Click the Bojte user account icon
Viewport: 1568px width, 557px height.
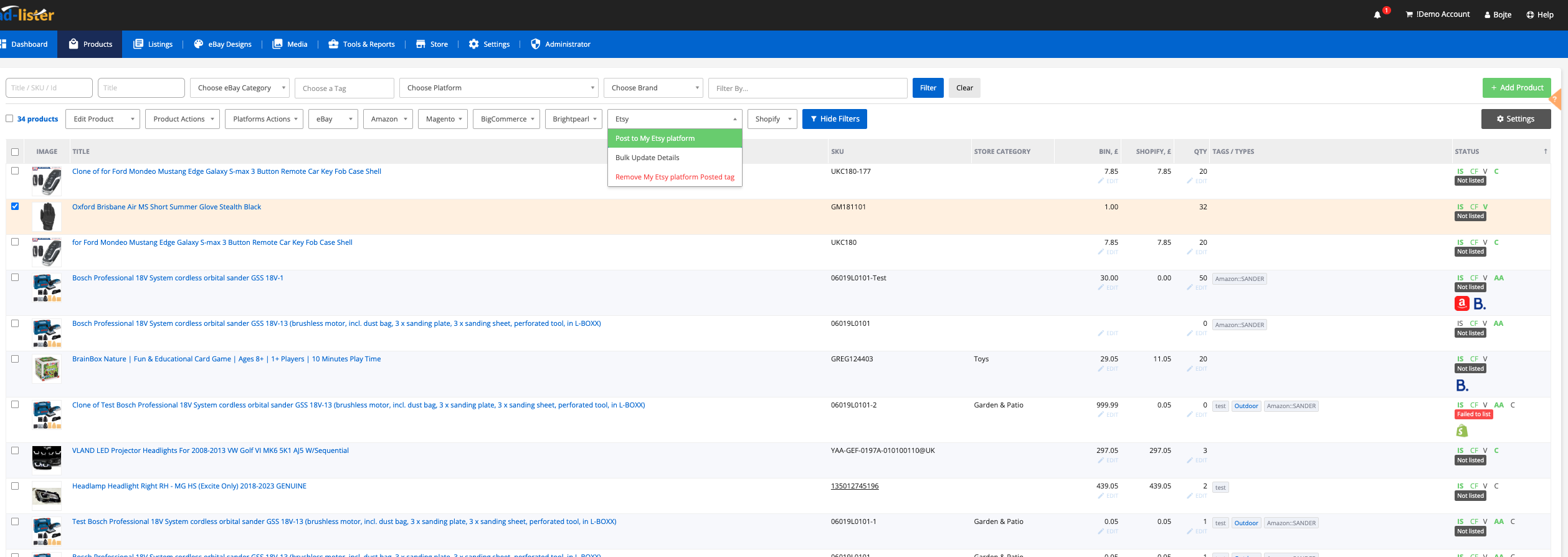pyautogui.click(x=1487, y=15)
